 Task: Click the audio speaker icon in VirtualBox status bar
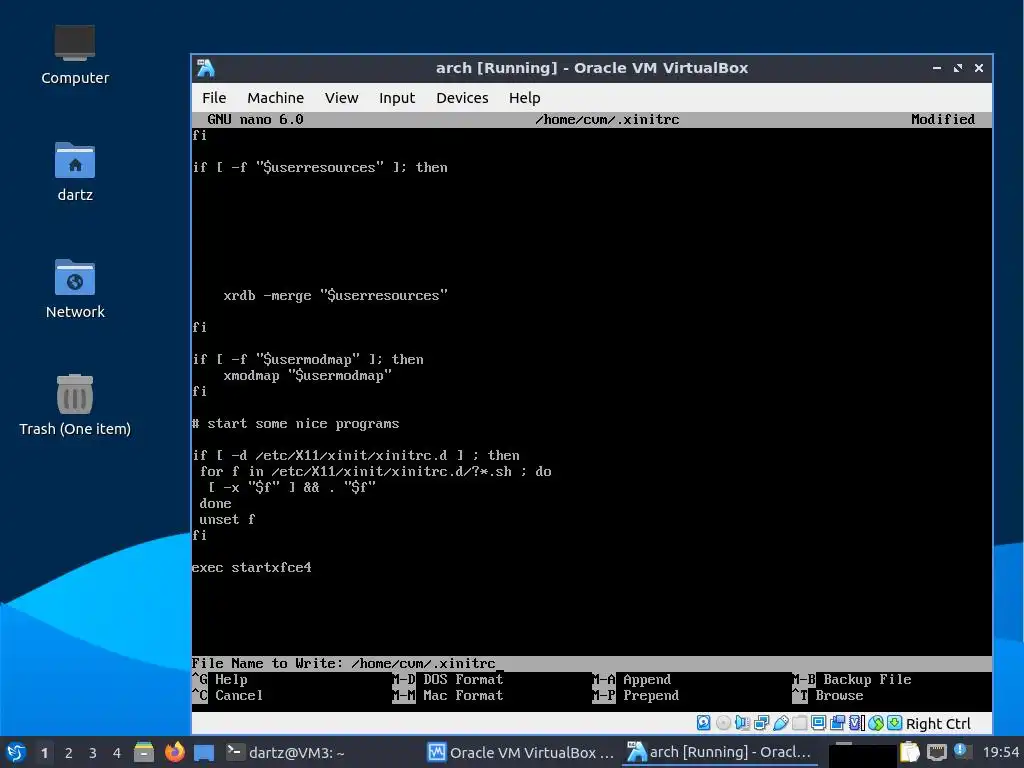pos(742,723)
